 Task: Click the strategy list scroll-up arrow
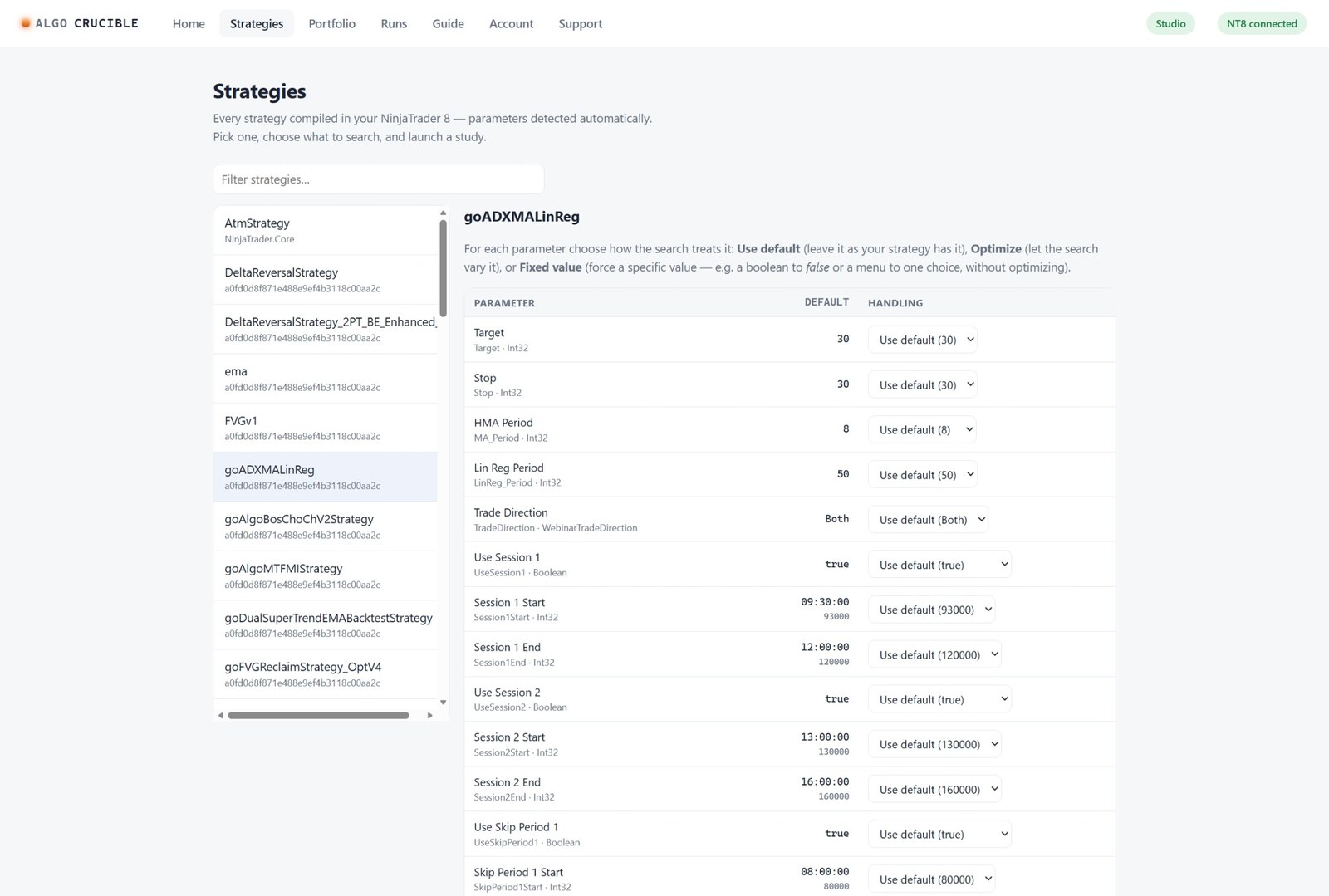(x=443, y=213)
